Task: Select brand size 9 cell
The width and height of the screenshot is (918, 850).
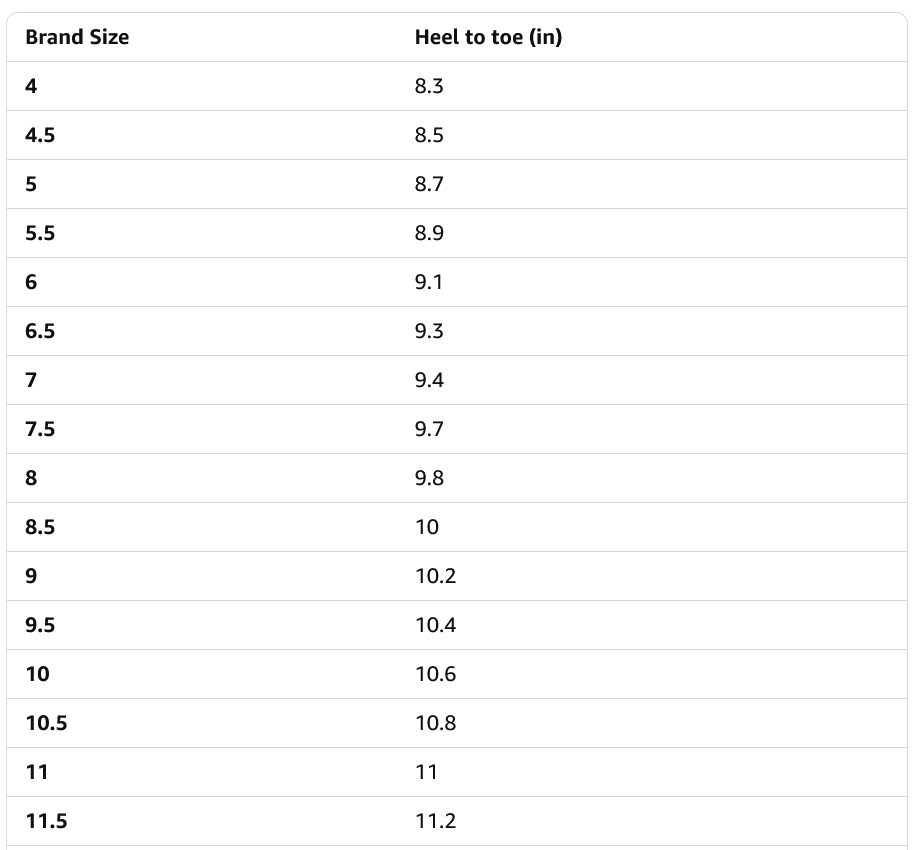Action: tap(31, 576)
